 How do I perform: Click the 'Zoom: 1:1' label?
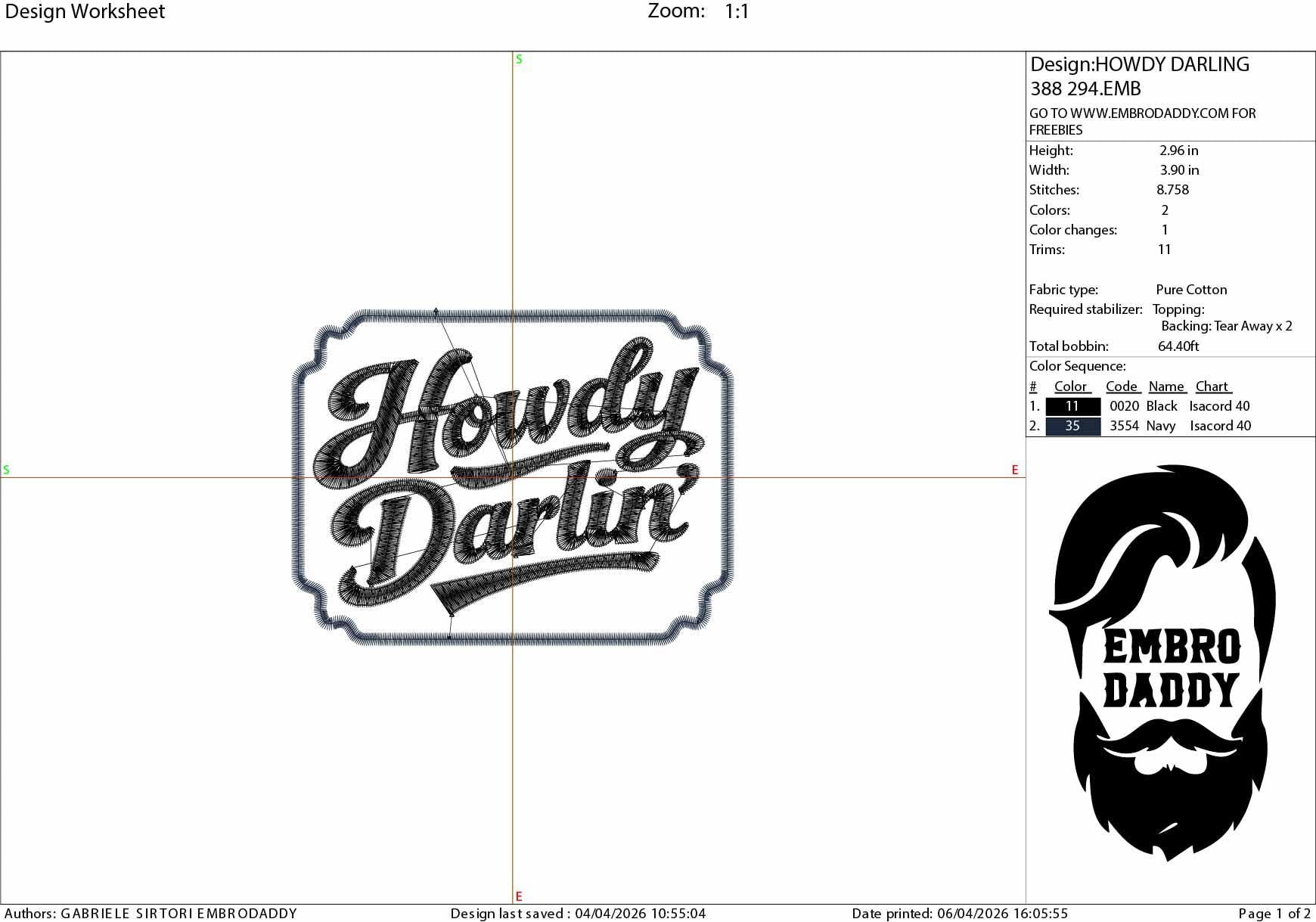[x=699, y=11]
